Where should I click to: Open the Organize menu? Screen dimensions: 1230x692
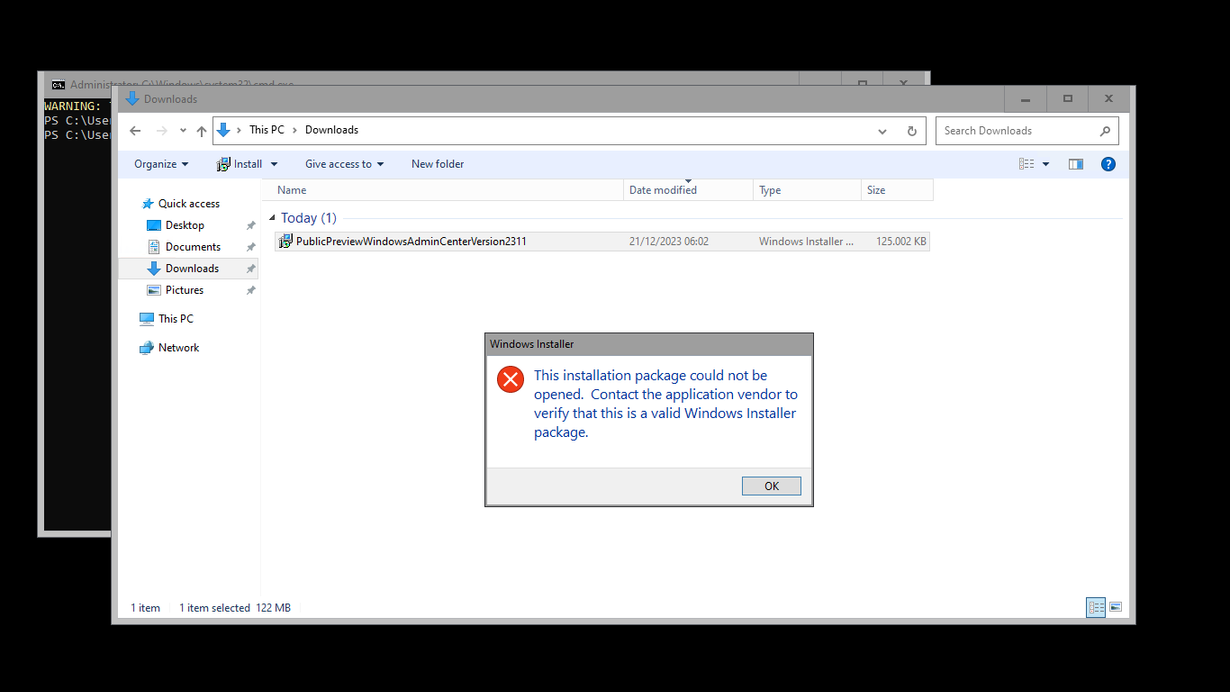tap(161, 164)
